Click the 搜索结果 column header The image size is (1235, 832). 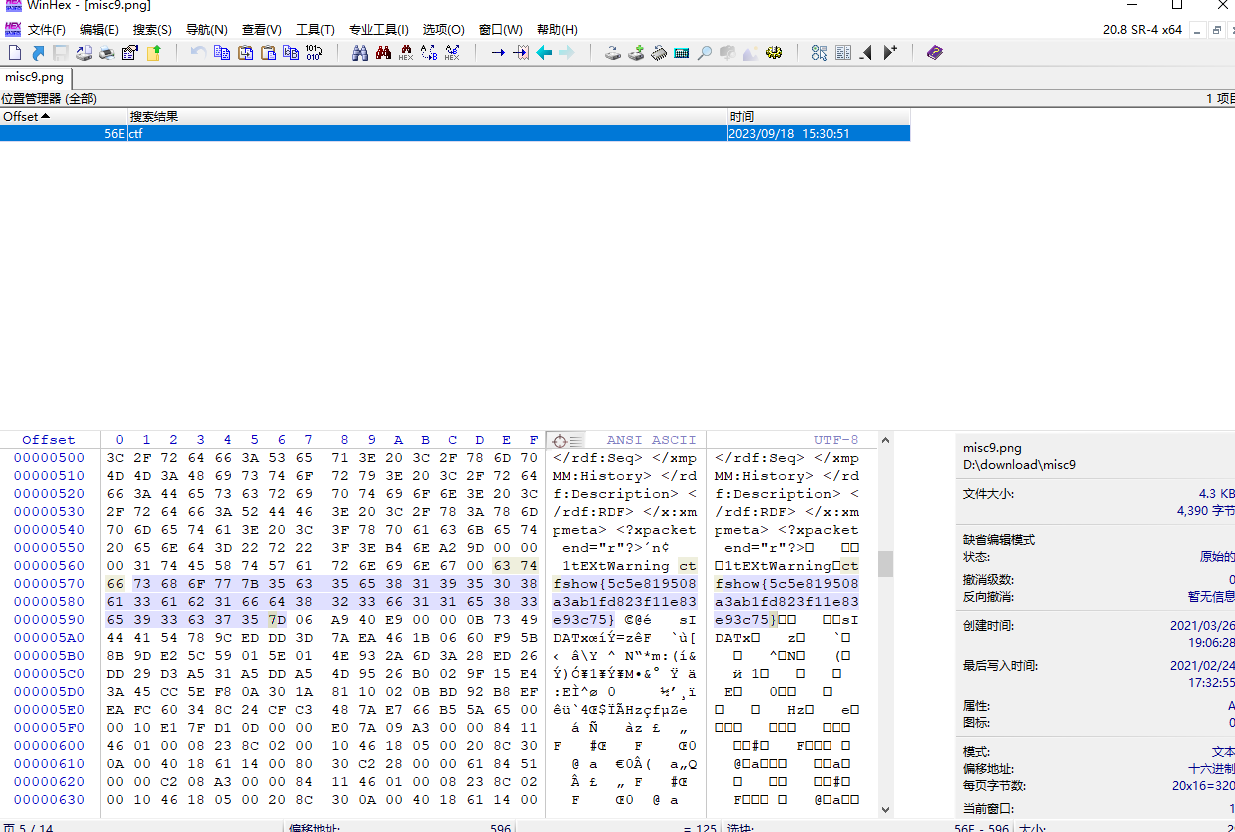[x=428, y=117]
